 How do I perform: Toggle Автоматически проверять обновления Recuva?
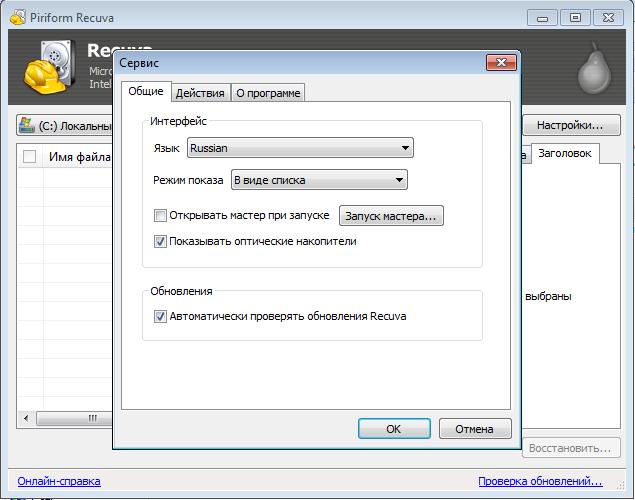click(x=160, y=316)
